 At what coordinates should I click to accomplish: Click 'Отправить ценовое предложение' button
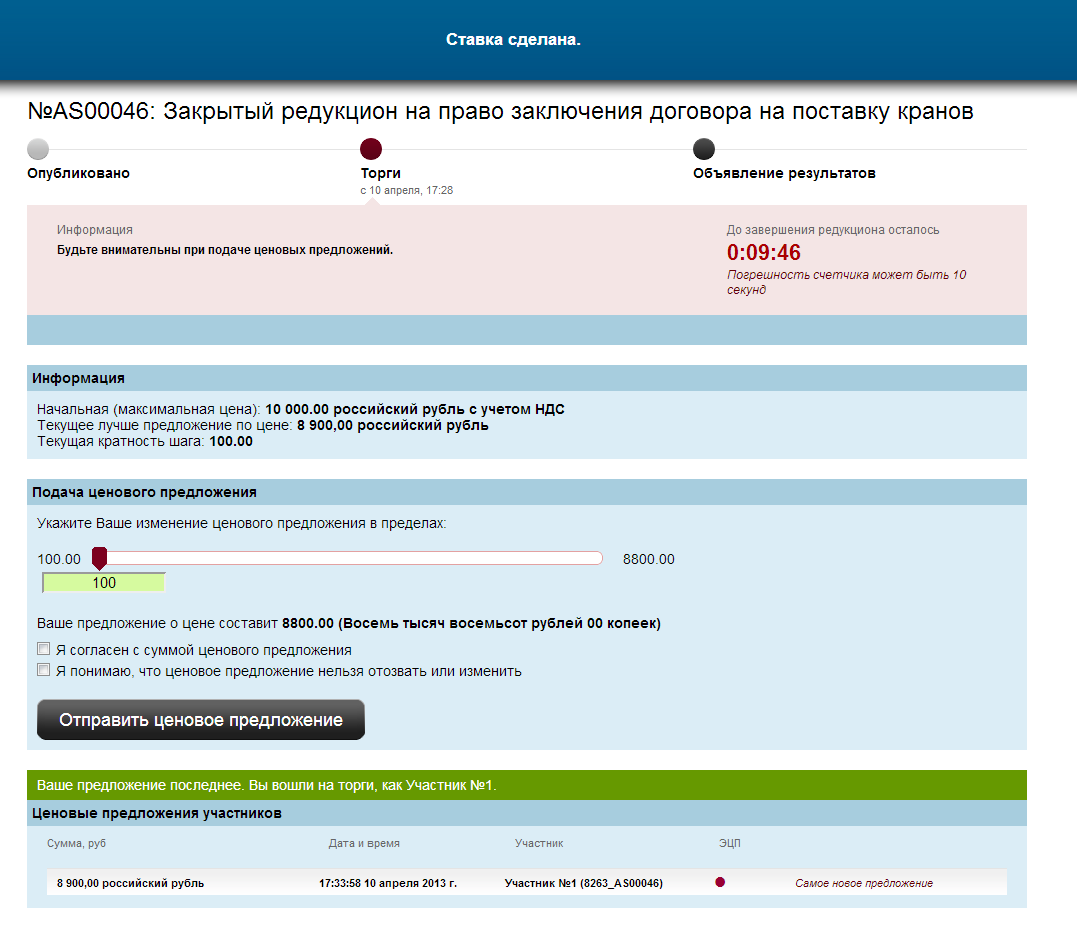pyautogui.click(x=201, y=719)
